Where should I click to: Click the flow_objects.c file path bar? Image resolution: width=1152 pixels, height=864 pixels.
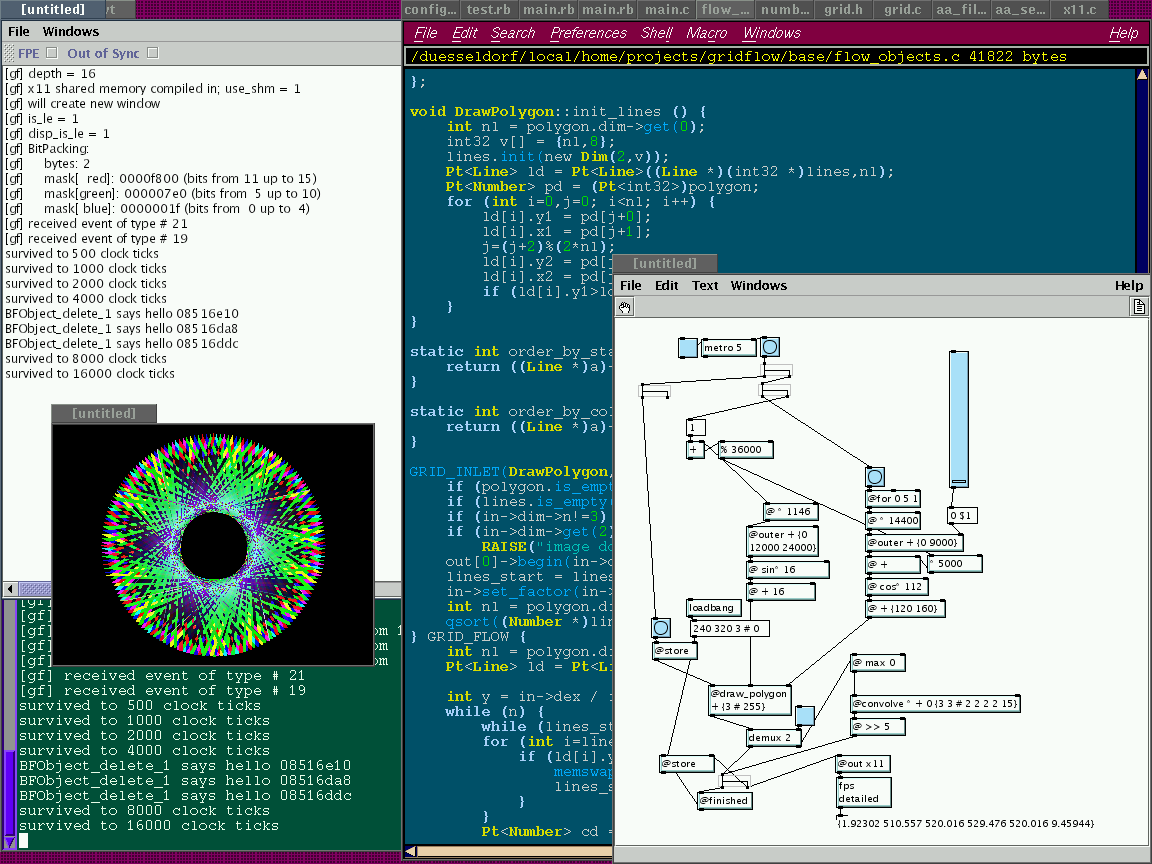point(776,57)
